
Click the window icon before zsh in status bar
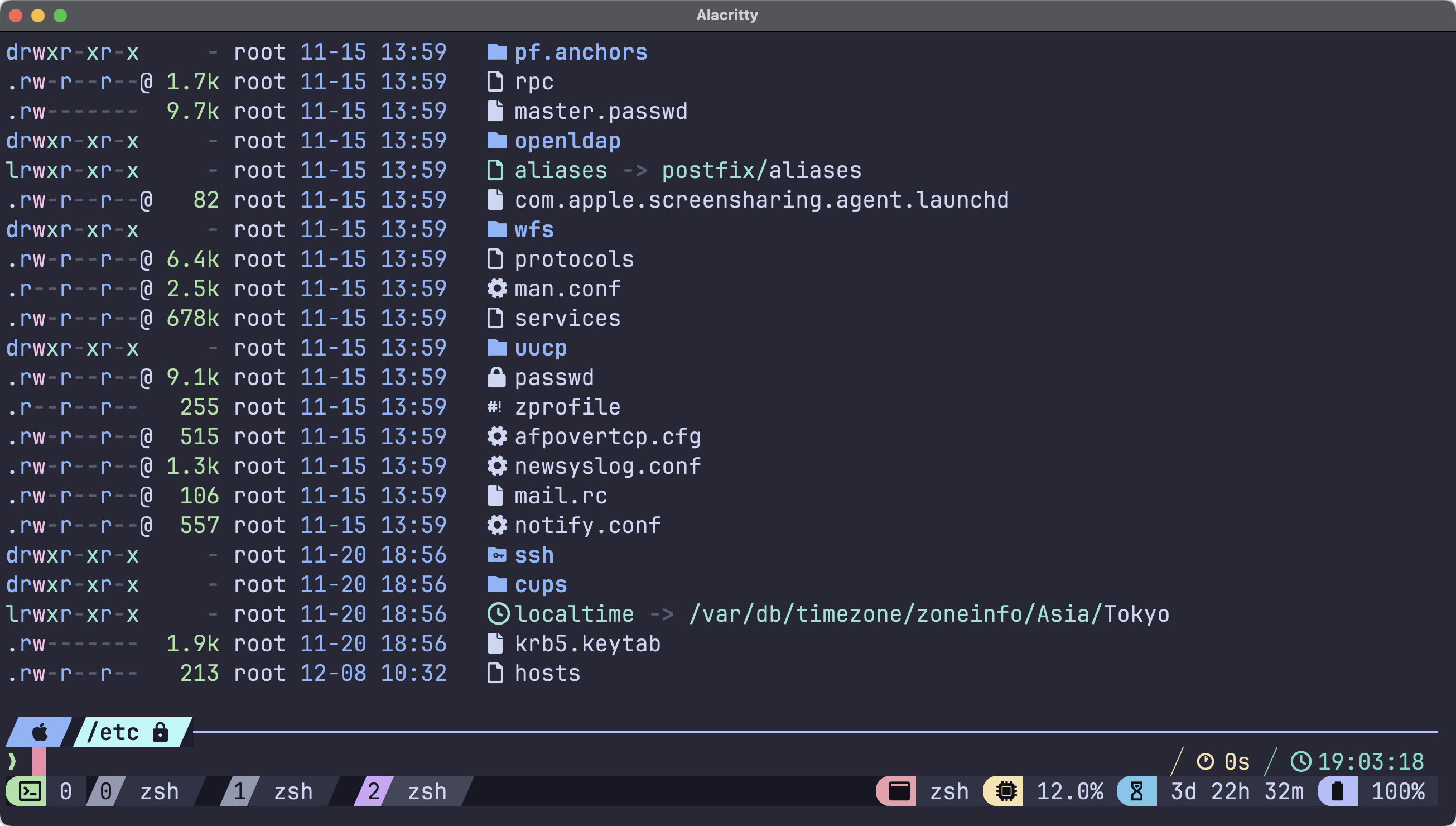tap(899, 791)
